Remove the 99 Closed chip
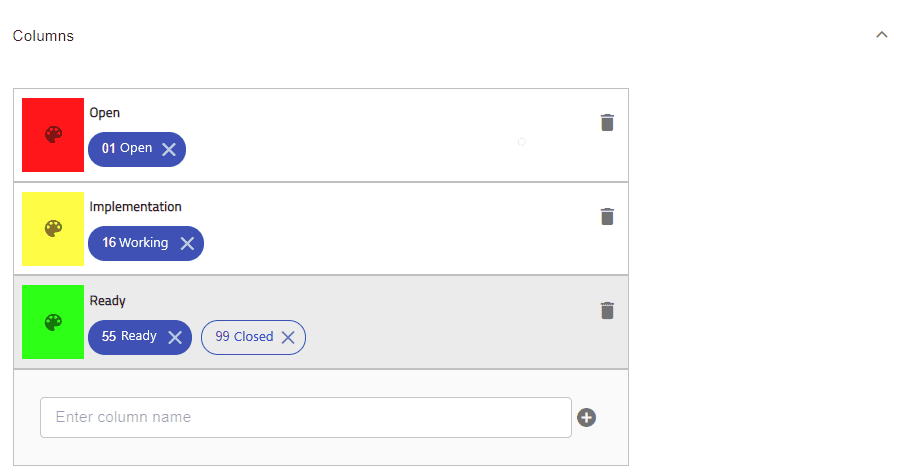The height and width of the screenshot is (475, 904). point(288,337)
